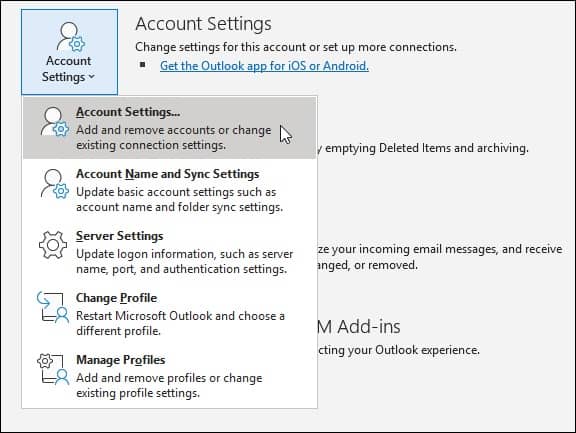
Task: Click the 'Account Settings' heading text
Action: (204, 24)
